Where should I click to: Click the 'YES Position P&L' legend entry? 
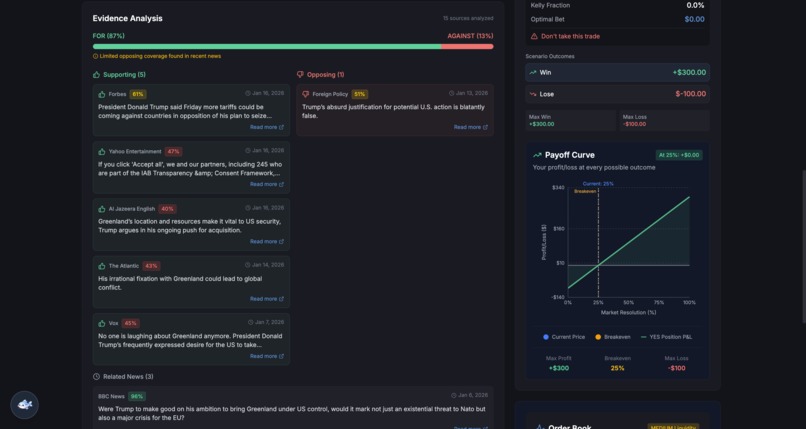666,337
